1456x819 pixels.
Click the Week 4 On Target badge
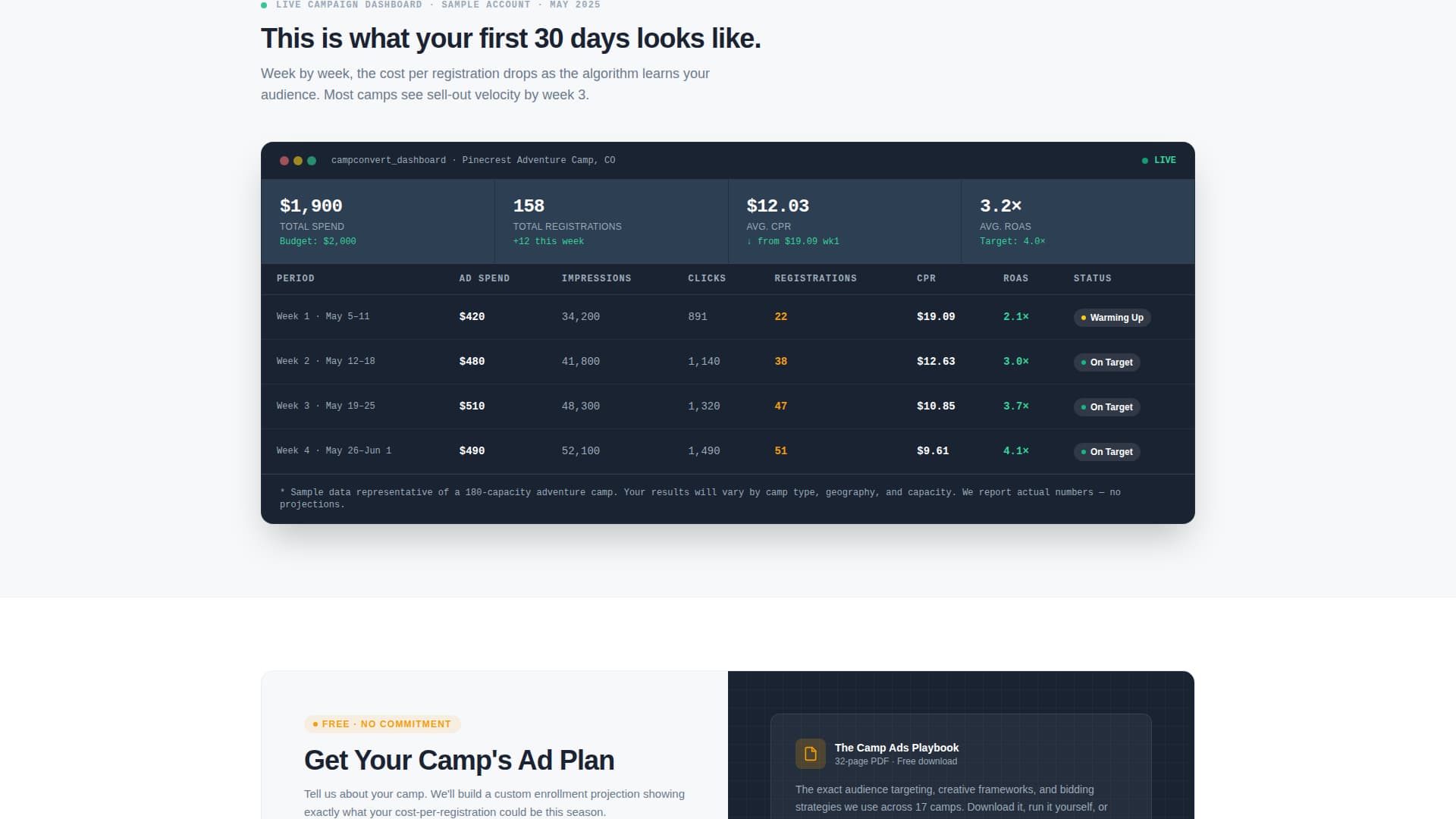pos(1106,452)
